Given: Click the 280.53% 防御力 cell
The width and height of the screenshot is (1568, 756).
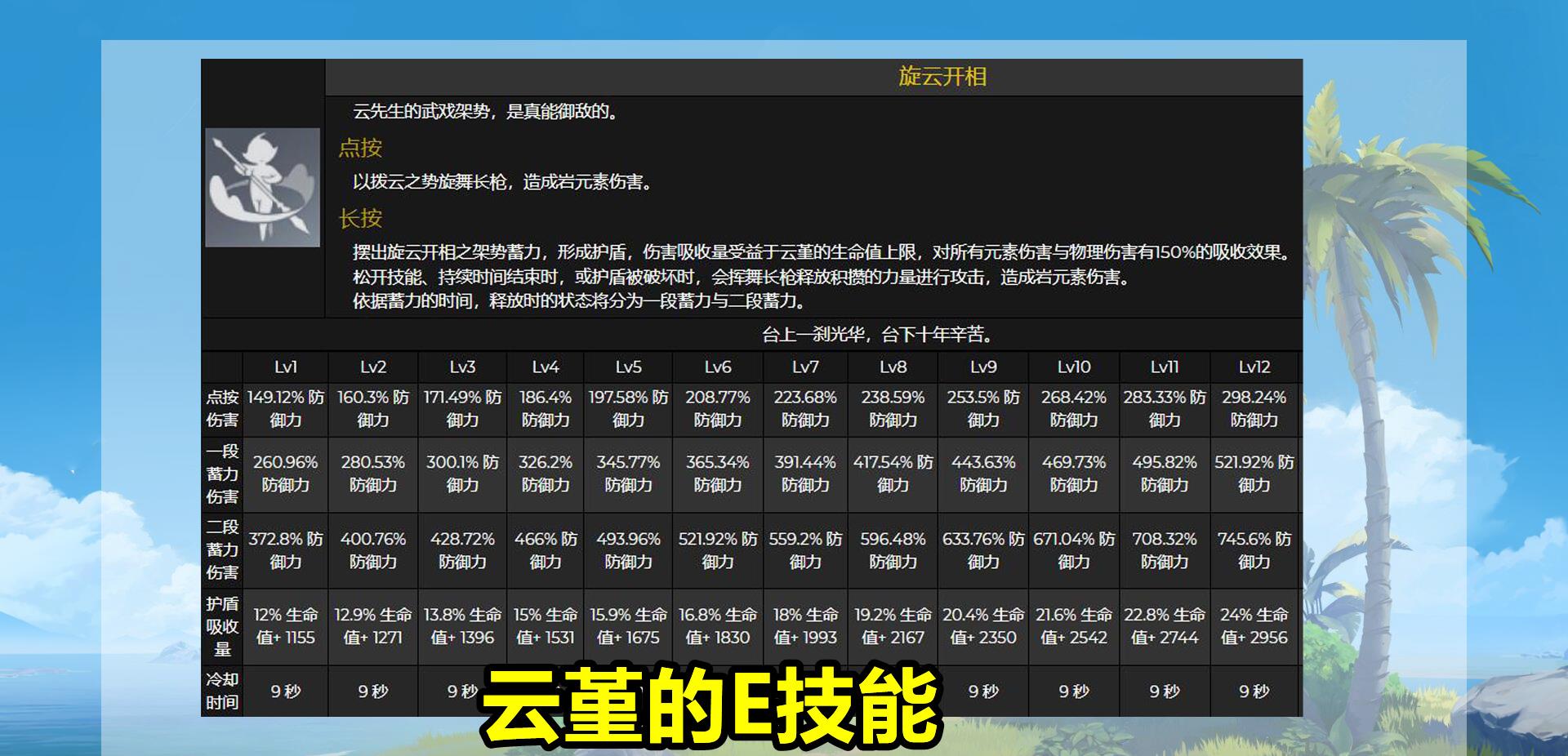Looking at the screenshot, I should pyautogui.click(x=373, y=474).
